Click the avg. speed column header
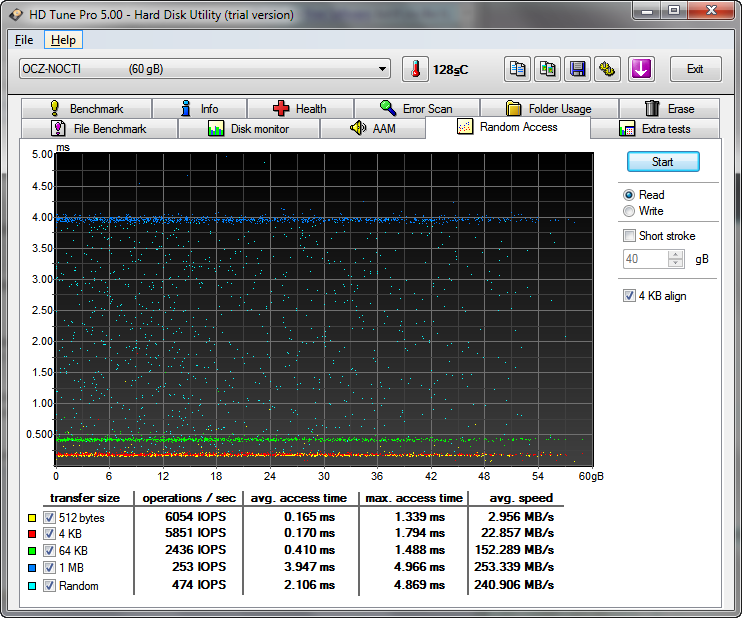Viewport: 742px width, 618px height. tap(521, 498)
